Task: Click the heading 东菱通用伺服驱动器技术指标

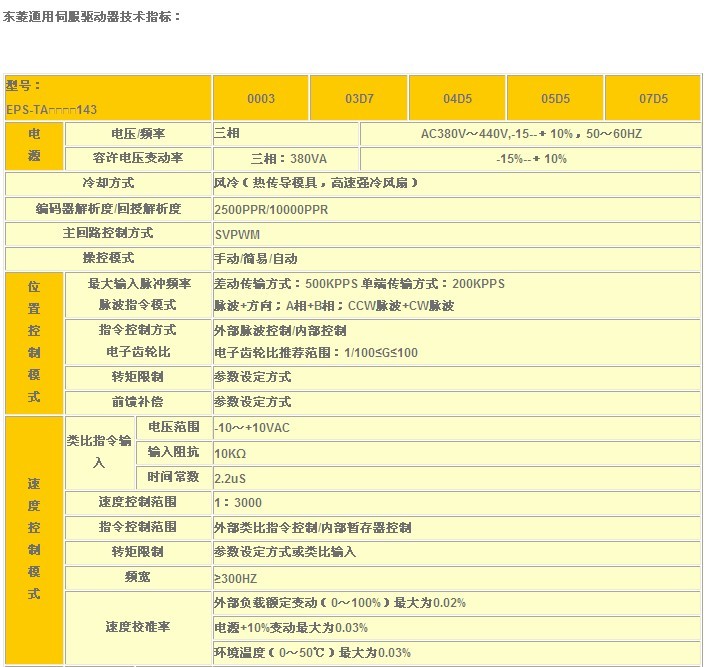Action: tap(91, 17)
